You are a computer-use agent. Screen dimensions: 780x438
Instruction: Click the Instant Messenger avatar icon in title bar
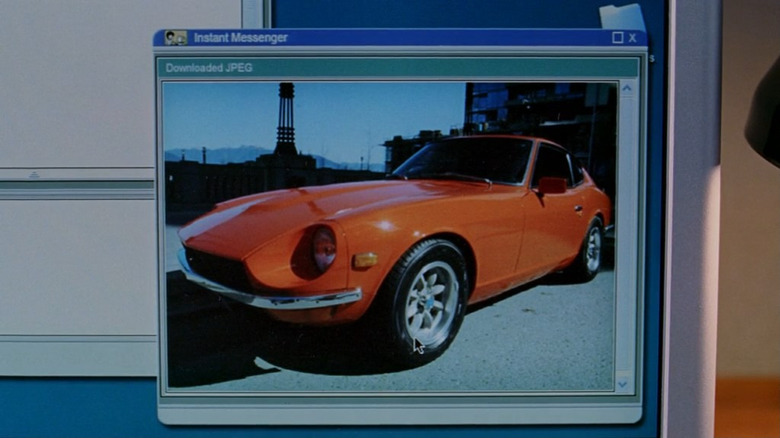point(176,38)
